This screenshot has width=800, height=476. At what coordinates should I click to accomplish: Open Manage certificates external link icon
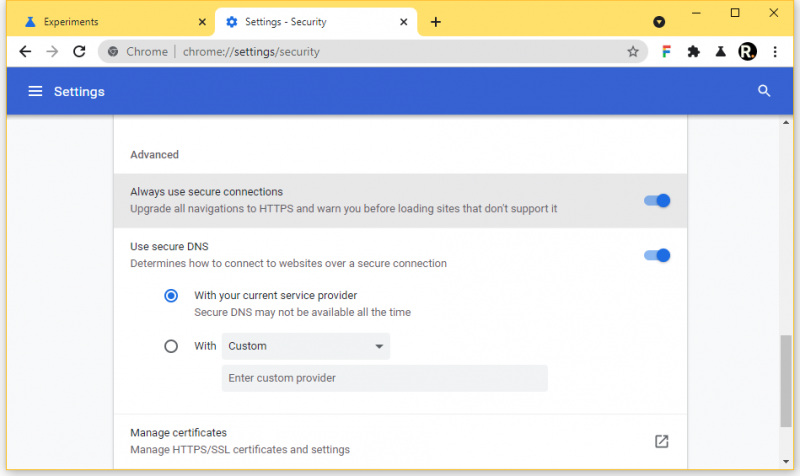[661, 441]
